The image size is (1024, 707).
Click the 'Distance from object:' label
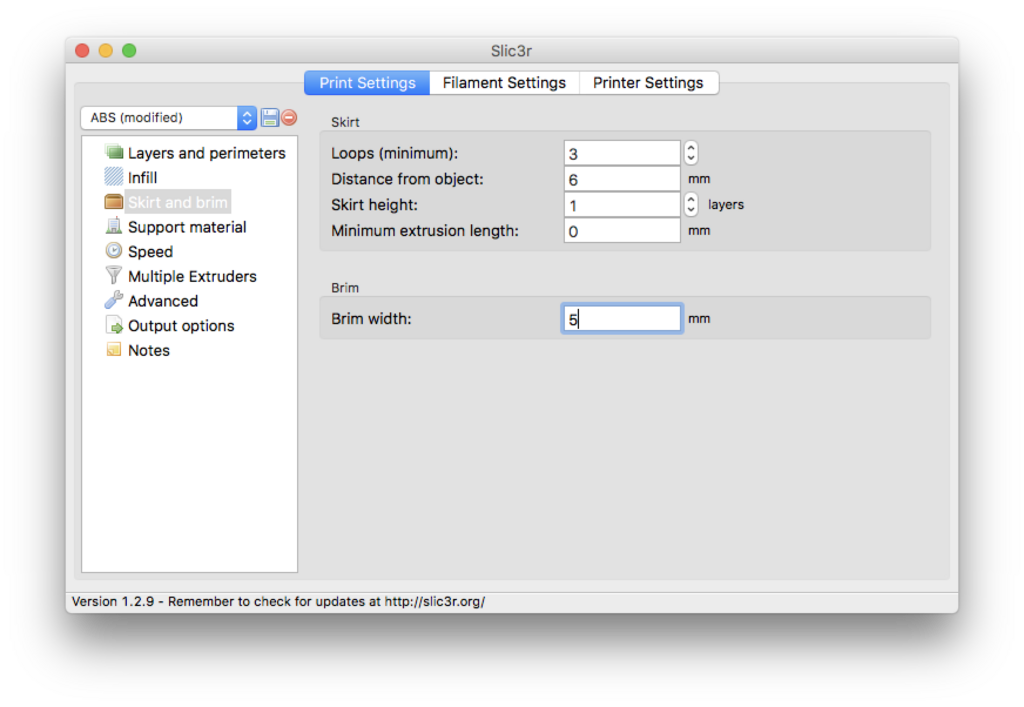pos(407,179)
